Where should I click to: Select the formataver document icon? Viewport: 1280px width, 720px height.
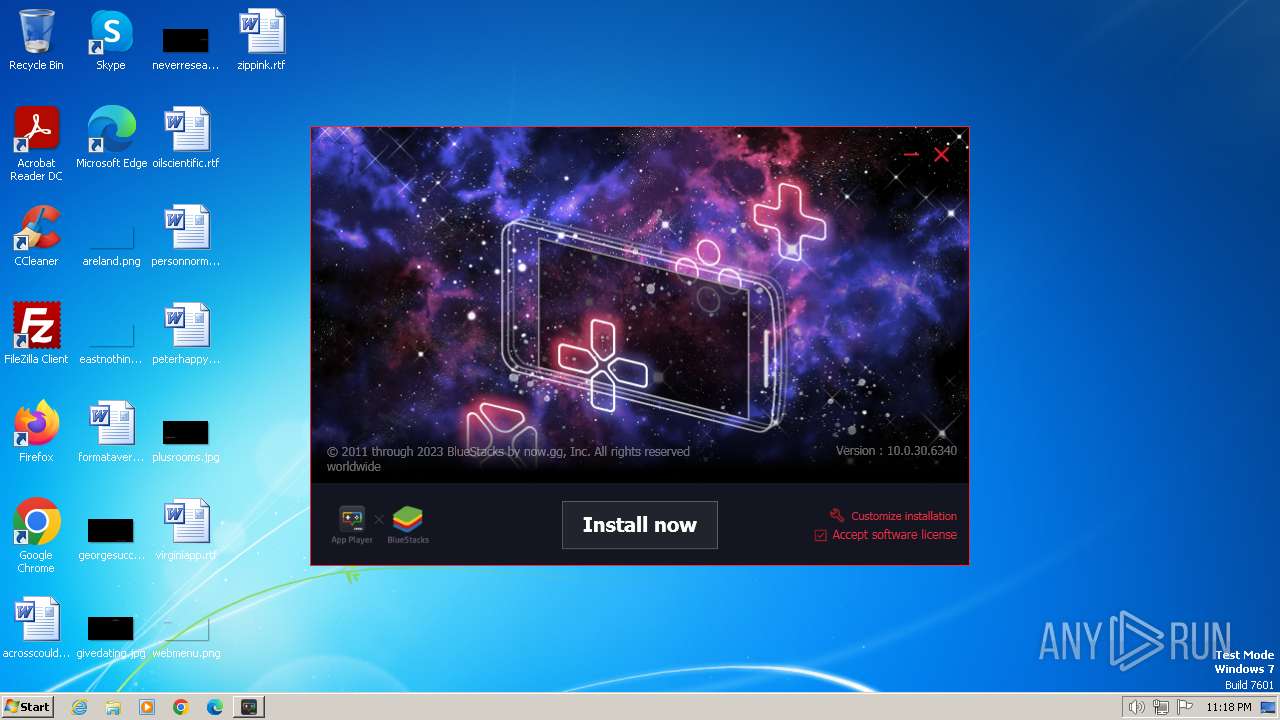[x=111, y=432]
